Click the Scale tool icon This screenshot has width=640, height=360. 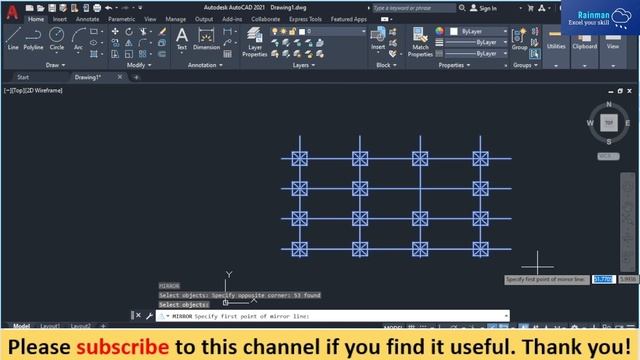tap(129, 54)
